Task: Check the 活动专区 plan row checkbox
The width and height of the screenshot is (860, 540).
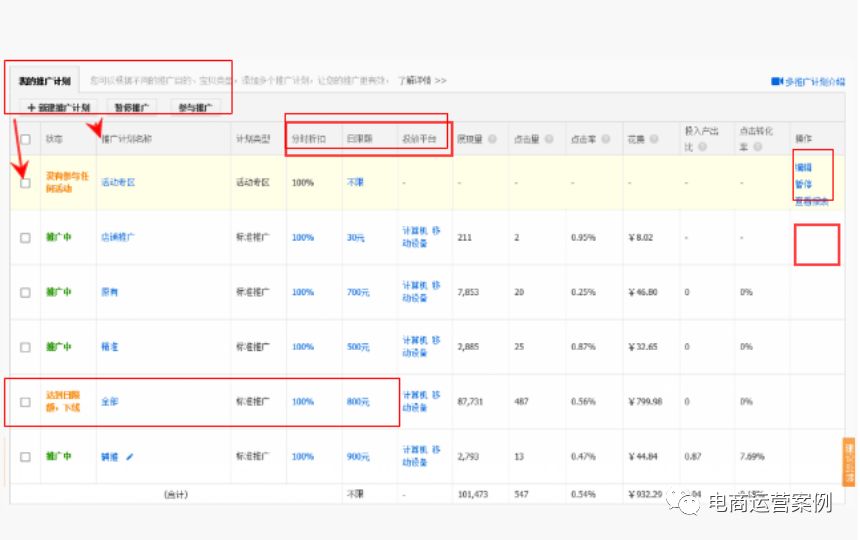Action: pyautogui.click(x=25, y=183)
